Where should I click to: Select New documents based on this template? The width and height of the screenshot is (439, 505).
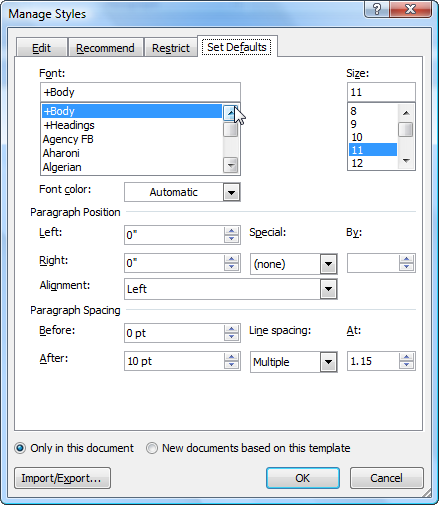[152, 448]
